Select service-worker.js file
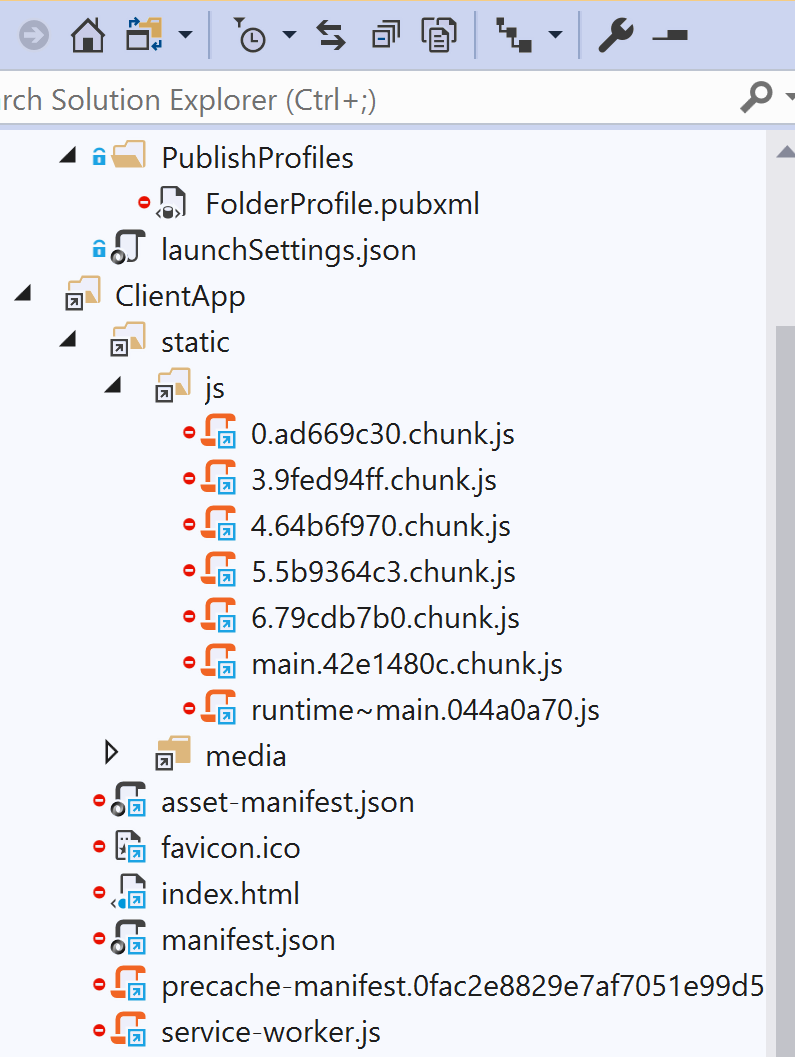795x1057 pixels. coord(271,1032)
